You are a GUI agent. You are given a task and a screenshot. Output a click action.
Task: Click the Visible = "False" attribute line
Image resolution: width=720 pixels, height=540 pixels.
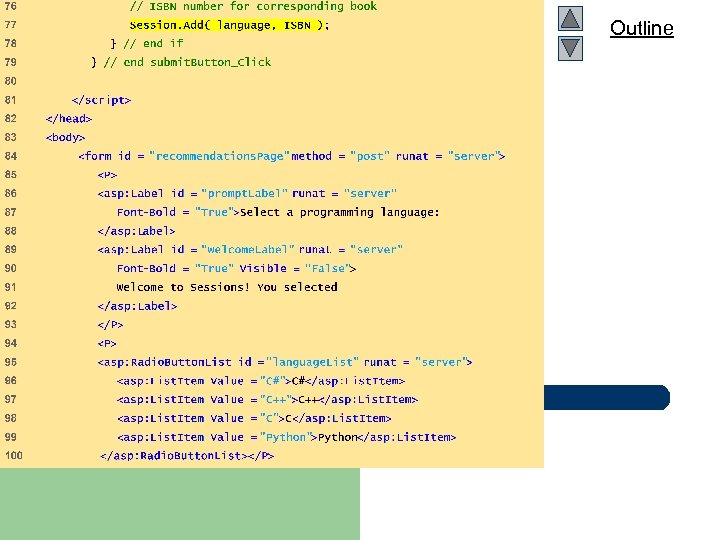(236, 268)
